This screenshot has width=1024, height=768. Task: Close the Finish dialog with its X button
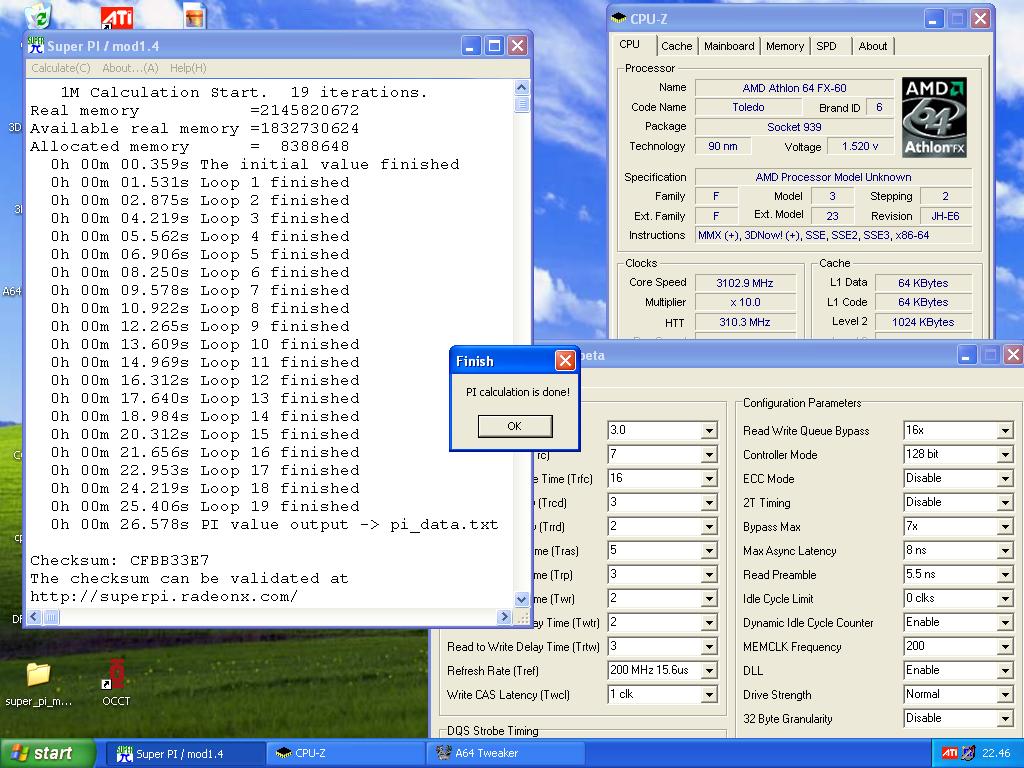click(x=564, y=360)
